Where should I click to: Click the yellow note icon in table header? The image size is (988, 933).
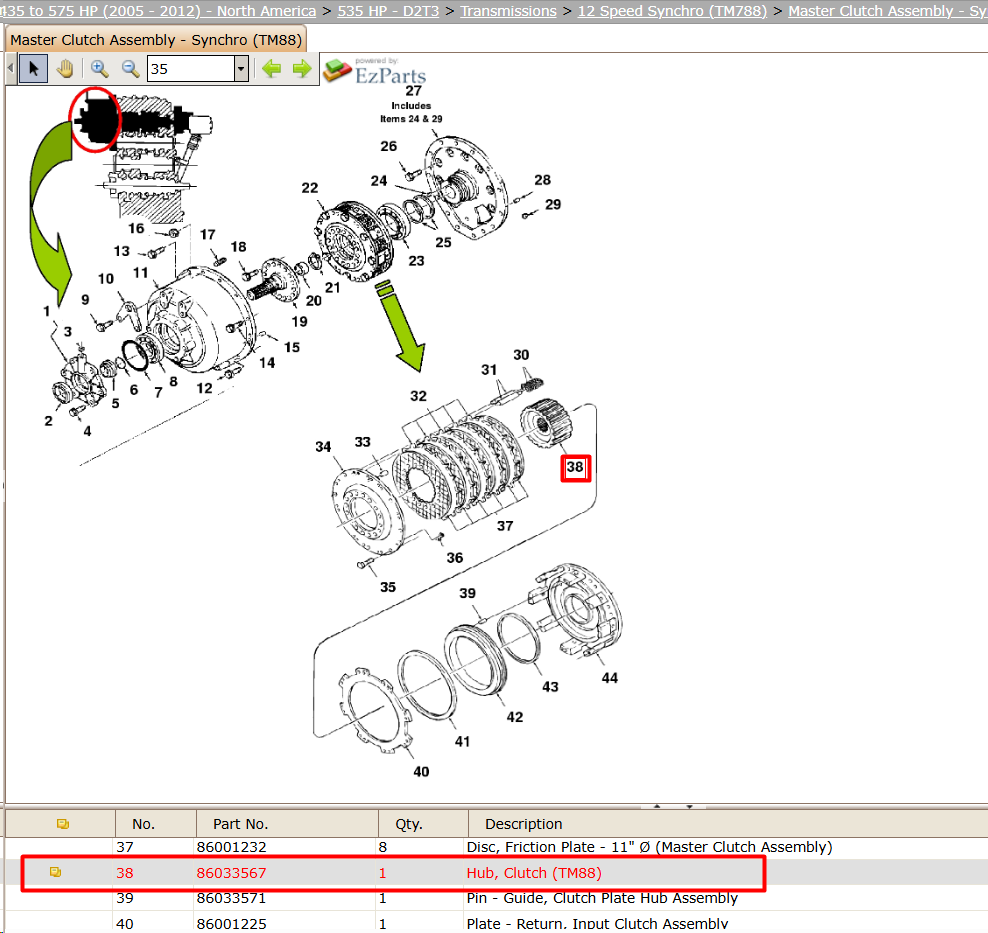click(x=62, y=823)
